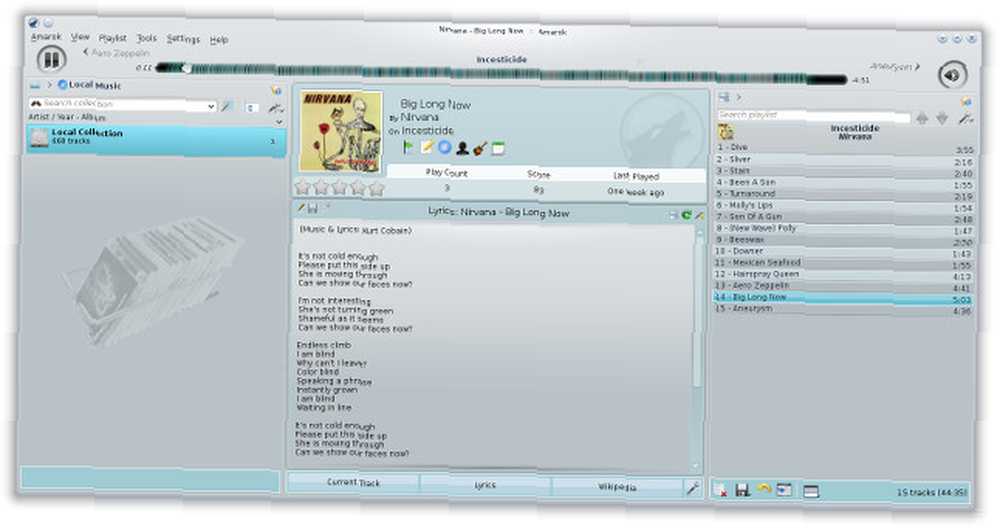Click the Nirvana Incesticide album cover
Screen dimensions: 1000x529
tap(341, 131)
